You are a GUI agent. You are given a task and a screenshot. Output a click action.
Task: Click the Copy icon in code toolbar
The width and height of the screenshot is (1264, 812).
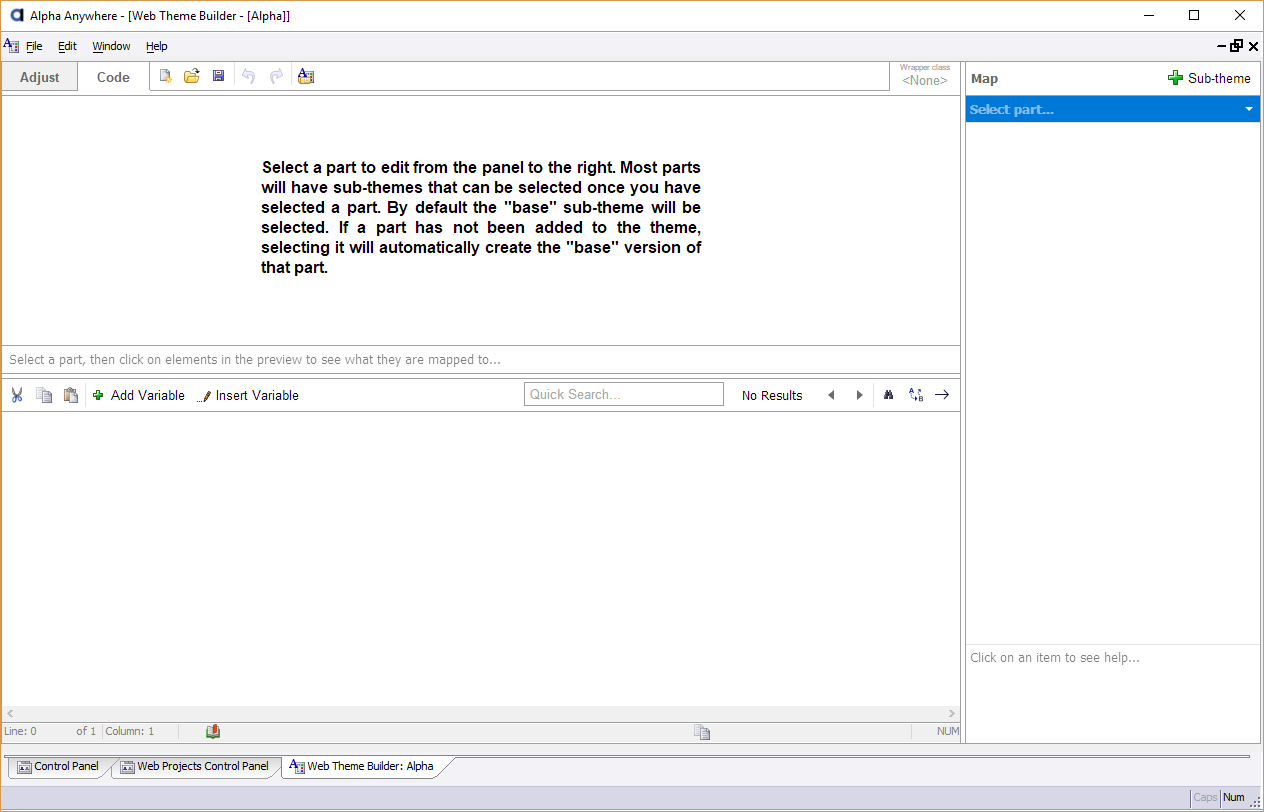[x=44, y=395]
